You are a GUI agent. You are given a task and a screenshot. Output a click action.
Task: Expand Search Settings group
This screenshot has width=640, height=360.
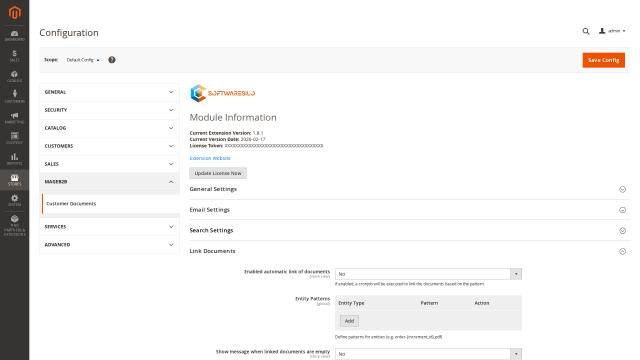point(409,231)
